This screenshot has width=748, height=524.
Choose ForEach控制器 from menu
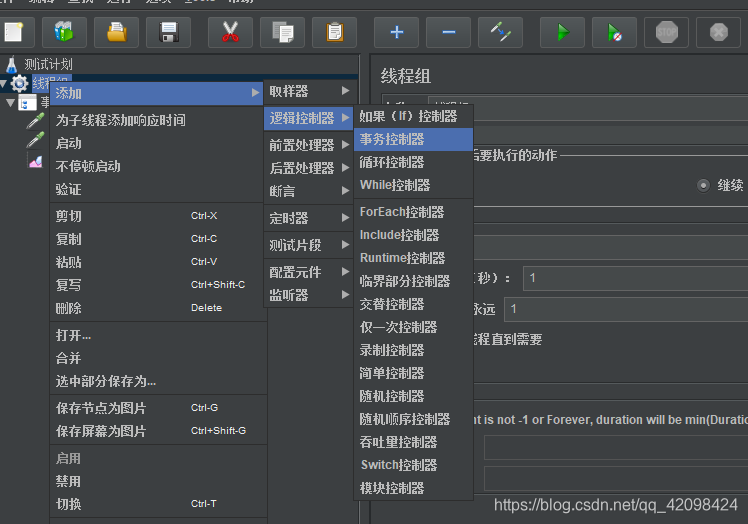click(413, 212)
